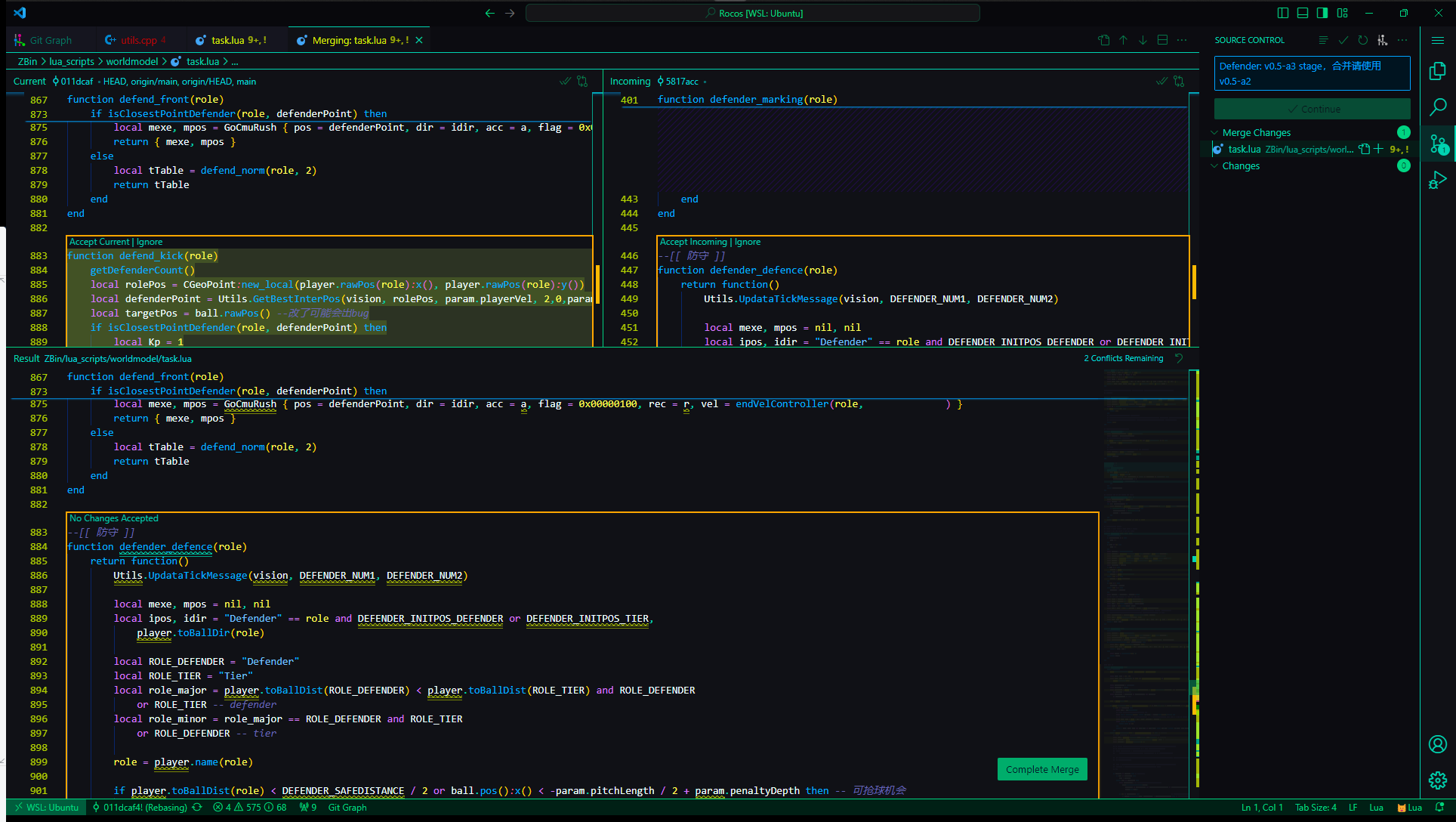Toggle the bottom Panel layout
Screen dimensions: 1456x822
1302,13
